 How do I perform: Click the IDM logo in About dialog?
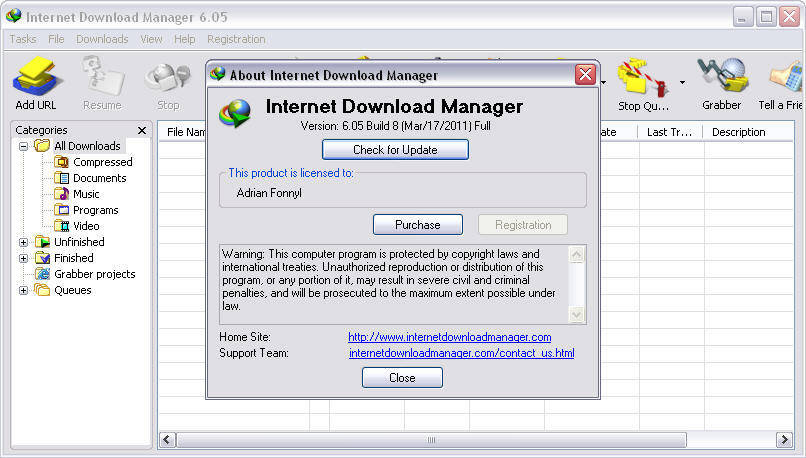coord(235,113)
